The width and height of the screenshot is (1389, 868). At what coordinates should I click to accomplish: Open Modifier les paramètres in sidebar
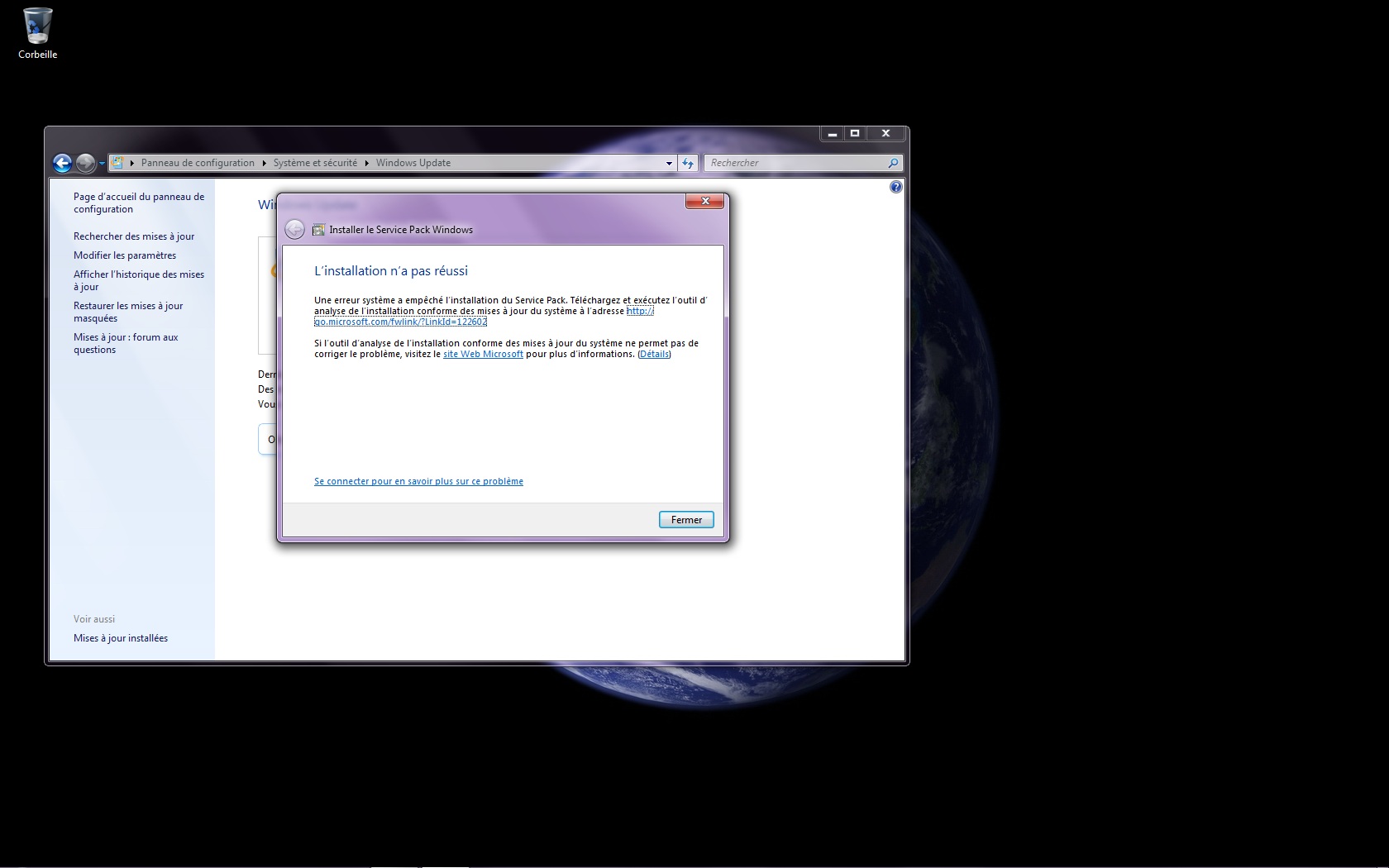(125, 255)
